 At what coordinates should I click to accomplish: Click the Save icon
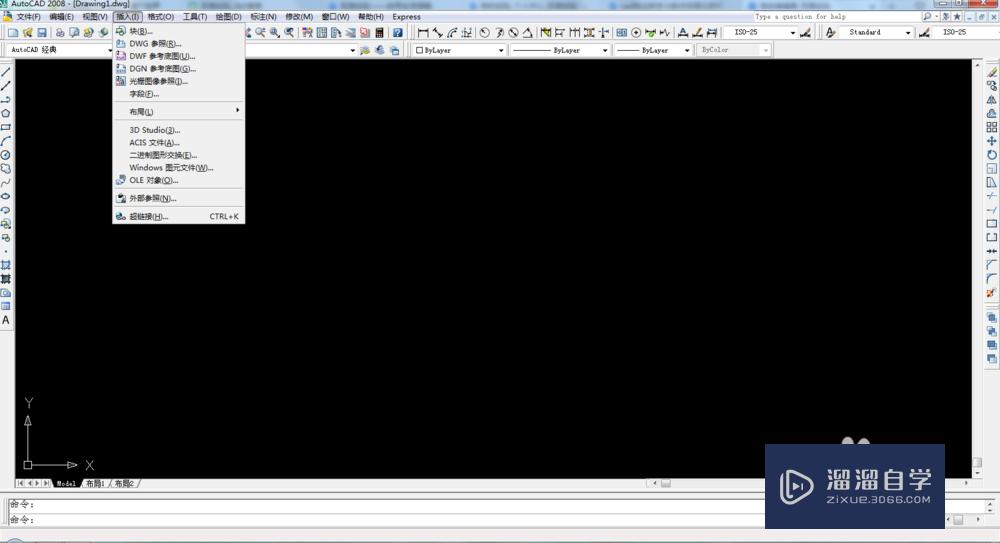[41, 32]
